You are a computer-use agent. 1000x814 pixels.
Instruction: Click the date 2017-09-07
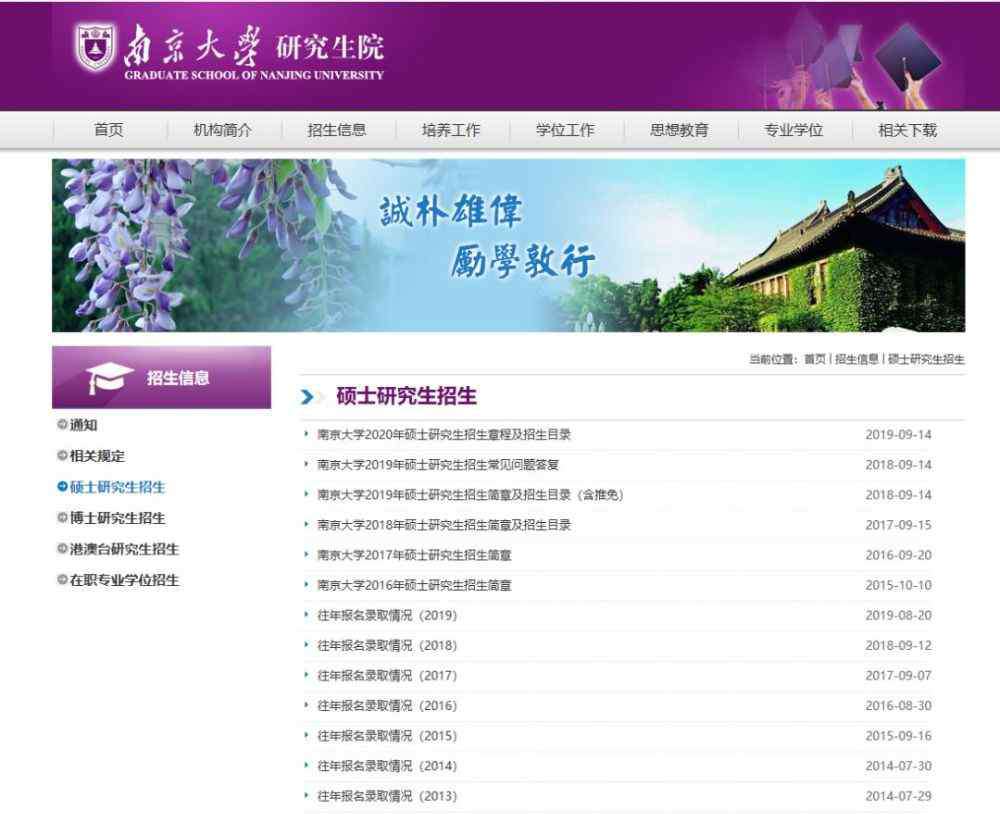899,676
